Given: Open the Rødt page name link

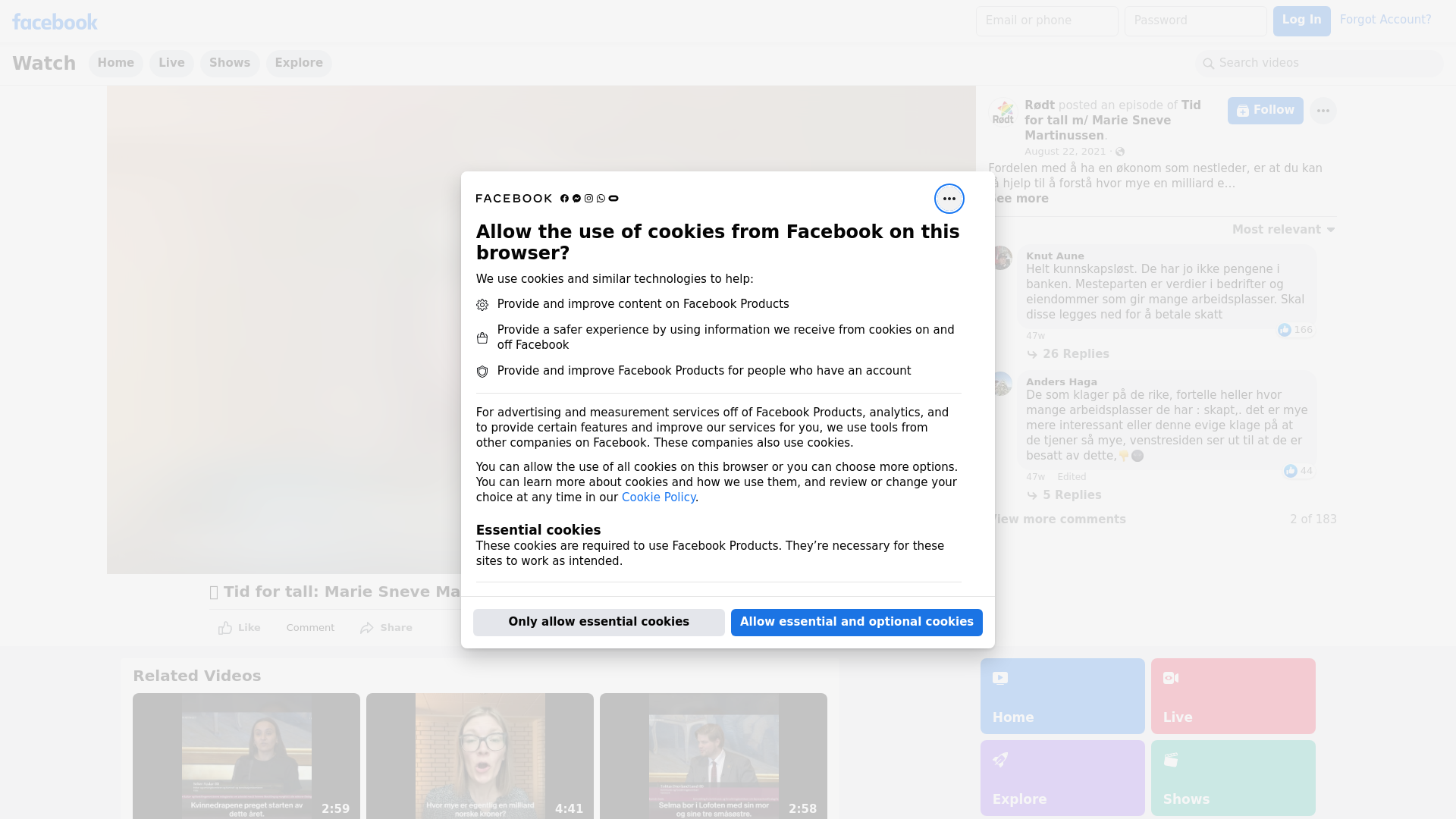Looking at the screenshot, I should pyautogui.click(x=1040, y=105).
